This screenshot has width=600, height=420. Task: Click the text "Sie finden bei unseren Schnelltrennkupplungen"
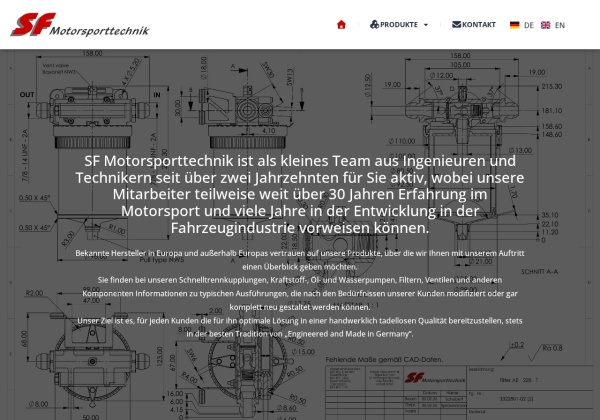[x=300, y=293]
